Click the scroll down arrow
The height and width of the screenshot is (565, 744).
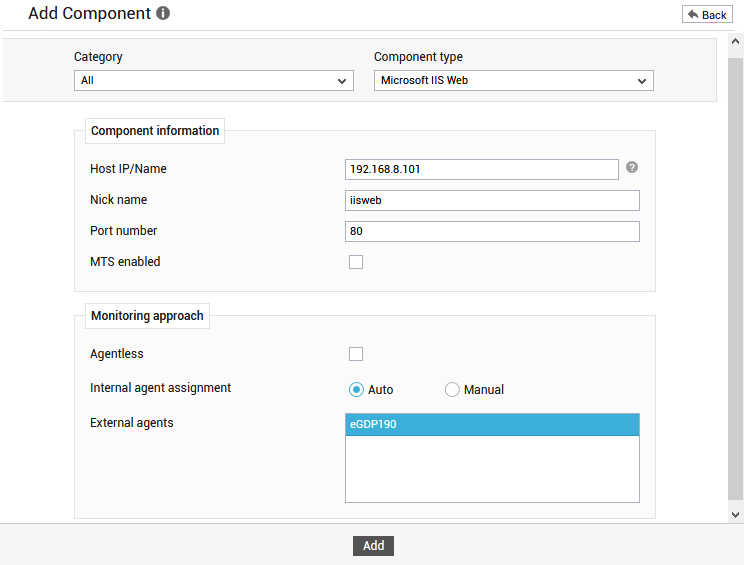click(735, 515)
